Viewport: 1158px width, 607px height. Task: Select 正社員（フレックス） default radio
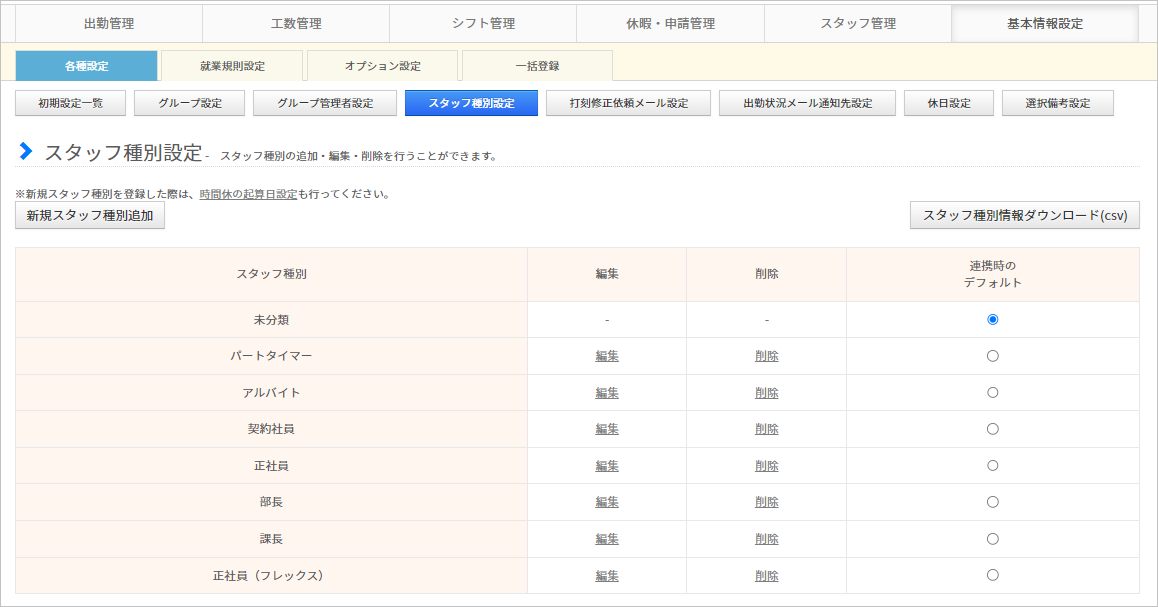[x=993, y=575]
